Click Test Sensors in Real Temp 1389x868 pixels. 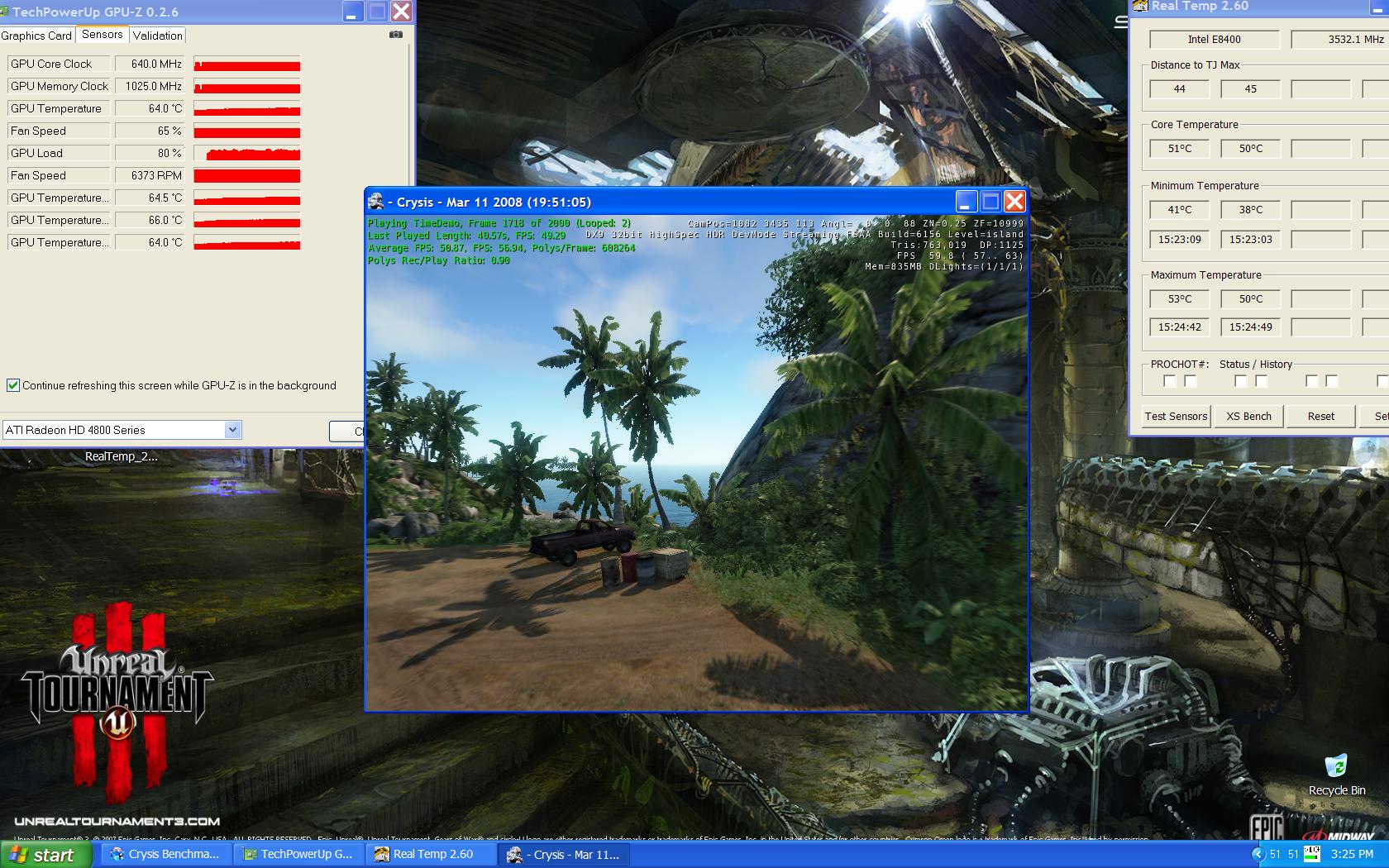pyautogui.click(x=1176, y=416)
